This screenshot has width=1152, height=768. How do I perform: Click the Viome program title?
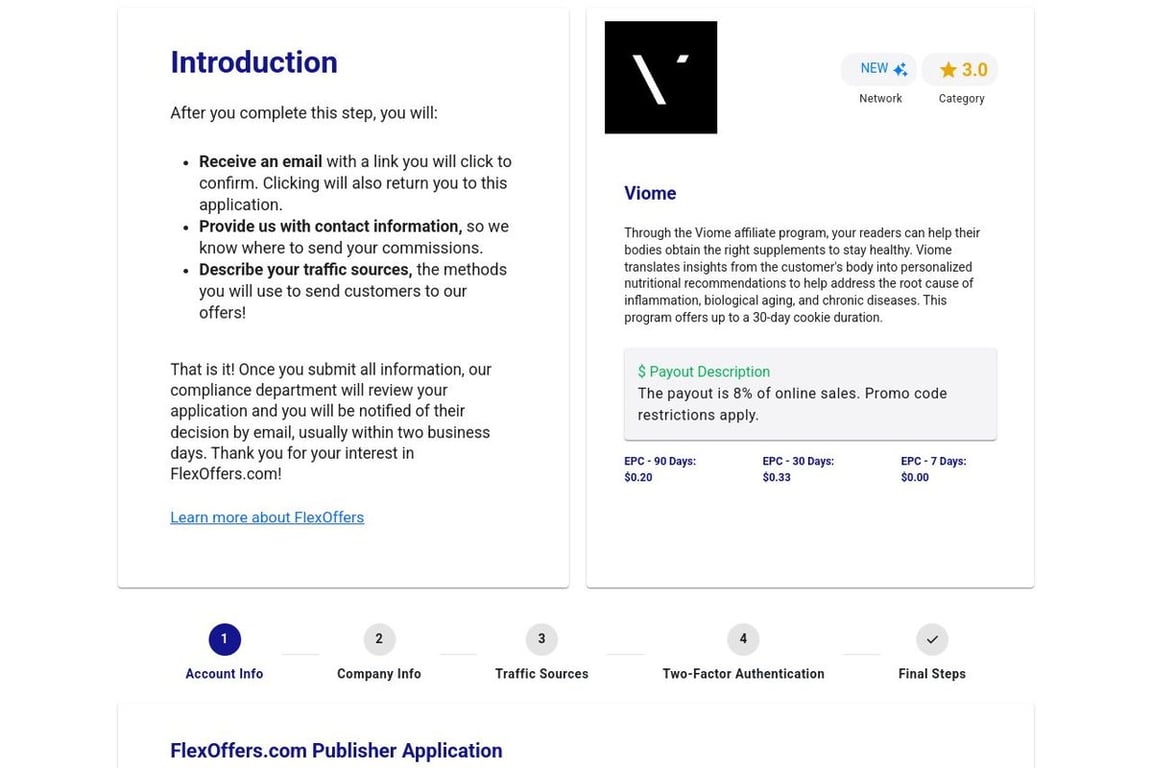[x=650, y=193]
